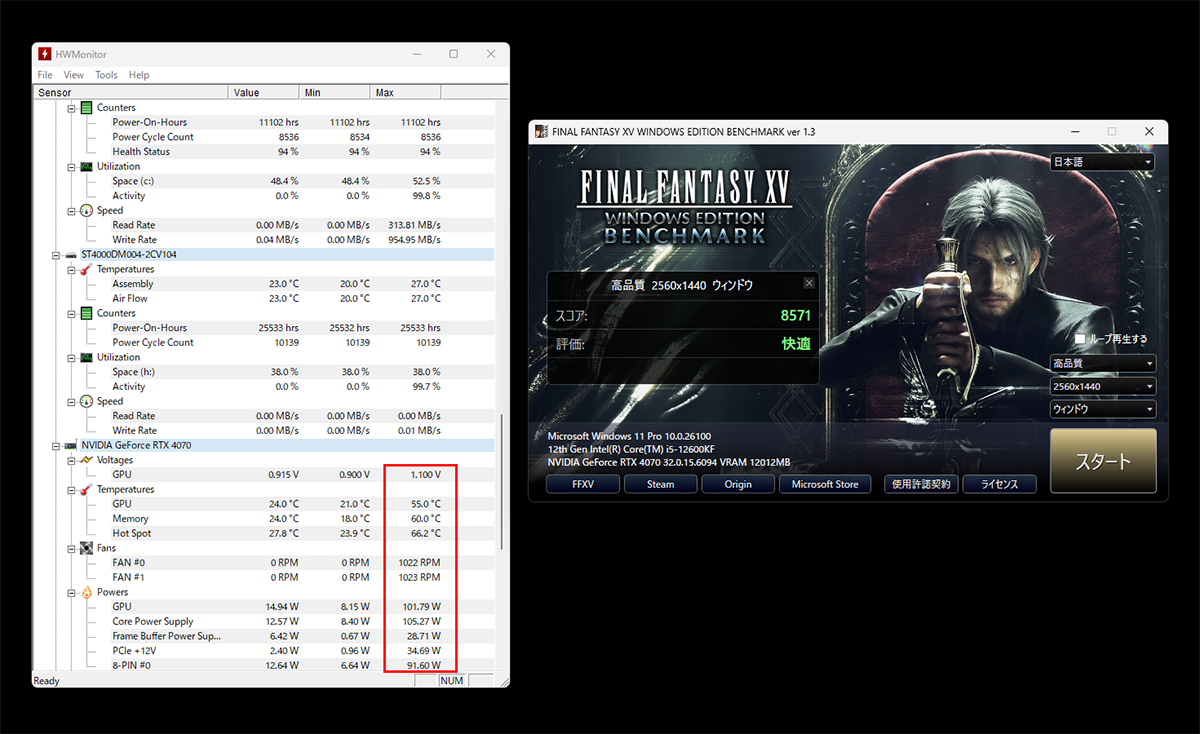Open the 使用許諾契約 license agreement button

[x=922, y=484]
